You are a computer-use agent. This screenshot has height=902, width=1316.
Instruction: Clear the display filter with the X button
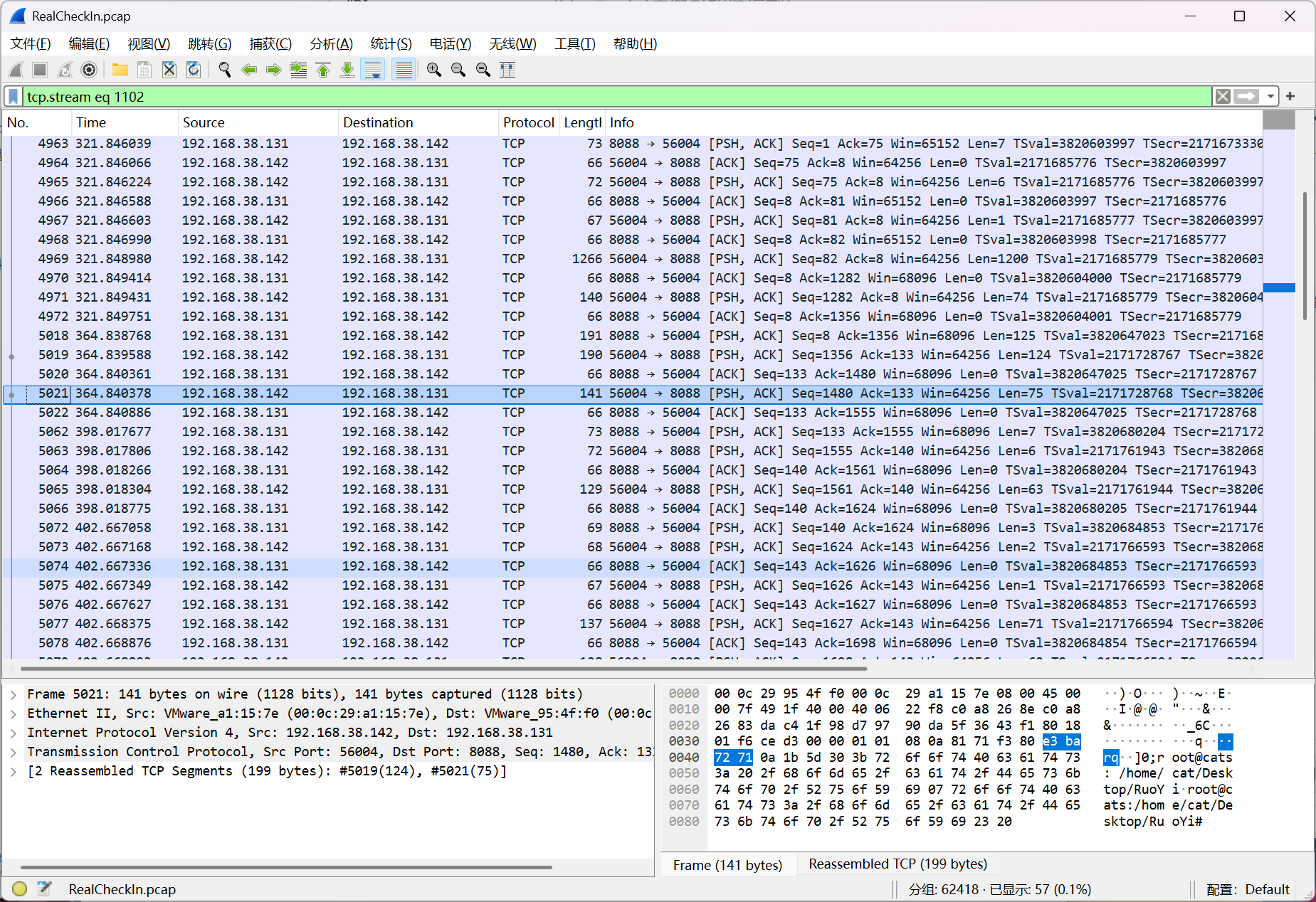1223,96
